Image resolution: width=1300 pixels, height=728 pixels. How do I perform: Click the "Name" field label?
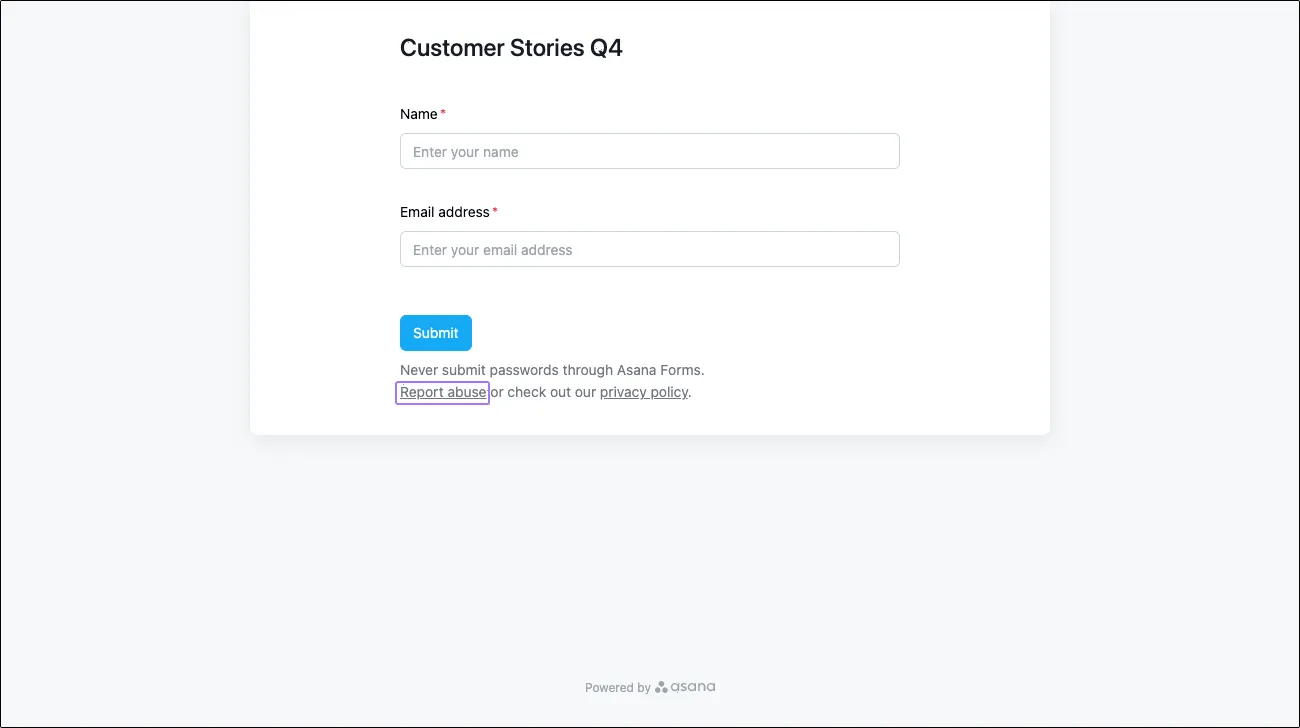[x=419, y=114]
